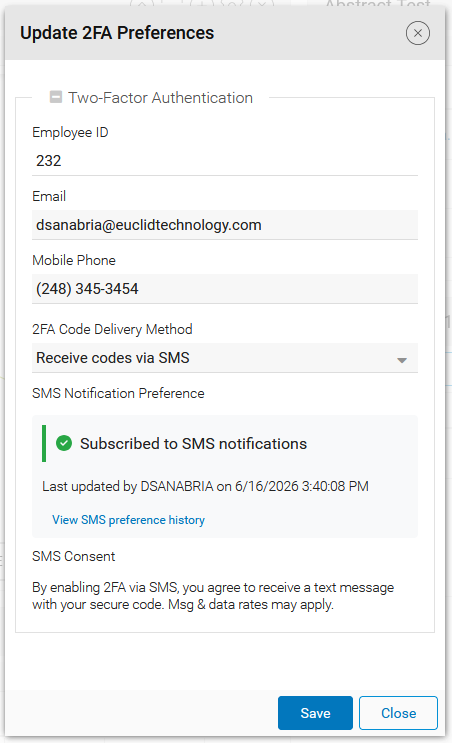Image resolution: width=452 pixels, height=743 pixels.
Task: Dismiss dialog with the circled X icon
Action: point(417,33)
